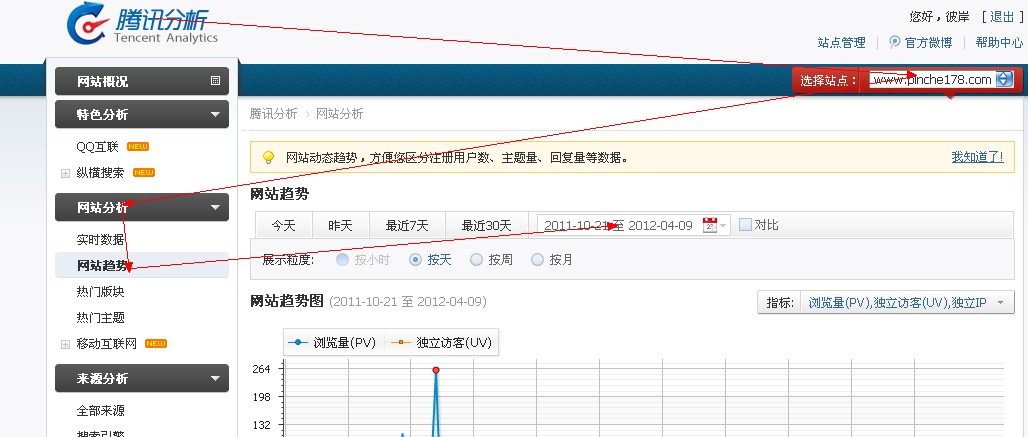Open QQ互联 menu item

pos(98,147)
